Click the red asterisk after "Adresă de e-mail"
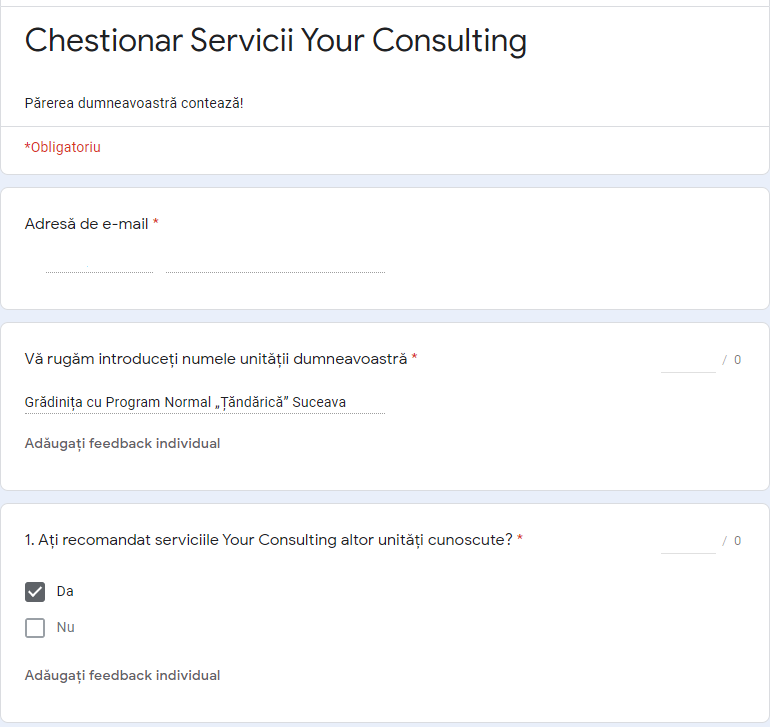The height and width of the screenshot is (727, 770). (x=155, y=224)
